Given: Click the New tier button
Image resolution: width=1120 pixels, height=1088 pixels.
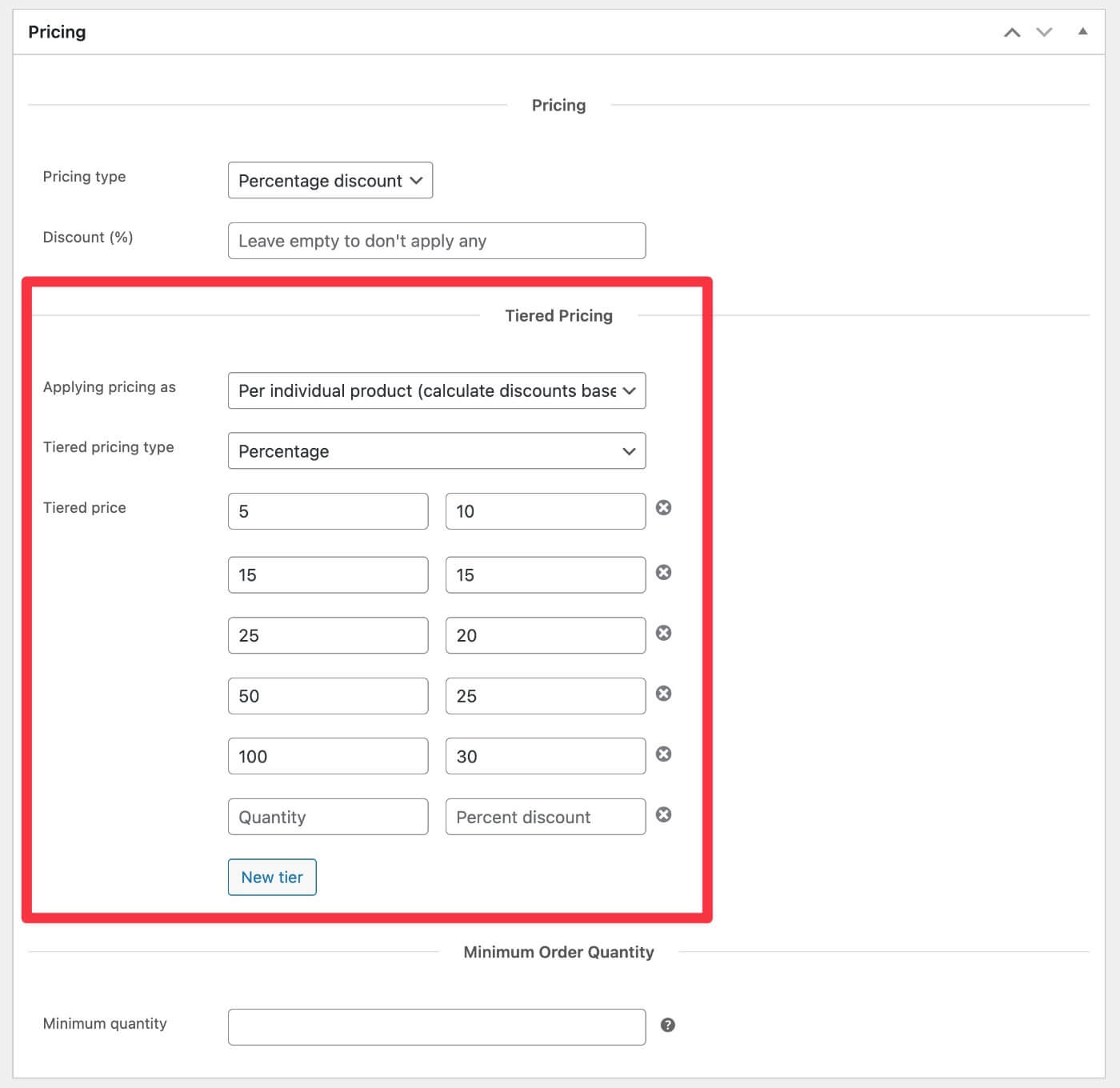Looking at the screenshot, I should click(272, 878).
